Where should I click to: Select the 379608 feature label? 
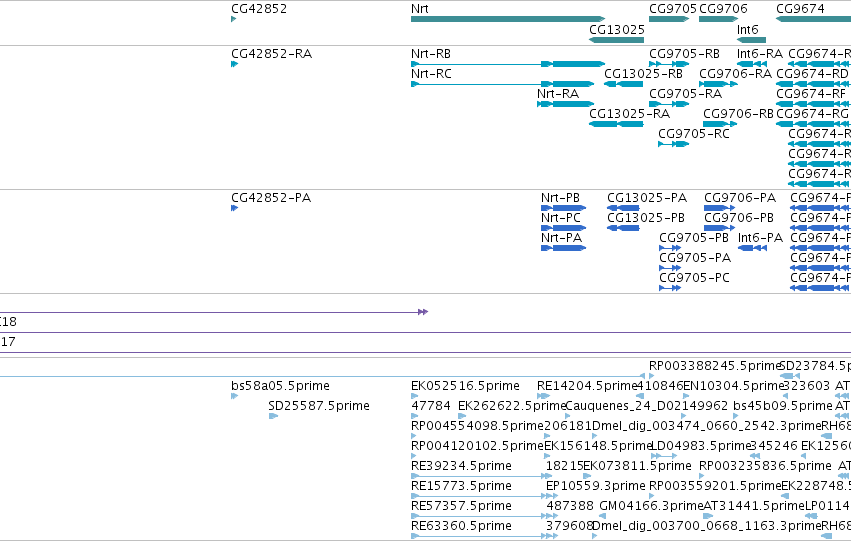569,527
